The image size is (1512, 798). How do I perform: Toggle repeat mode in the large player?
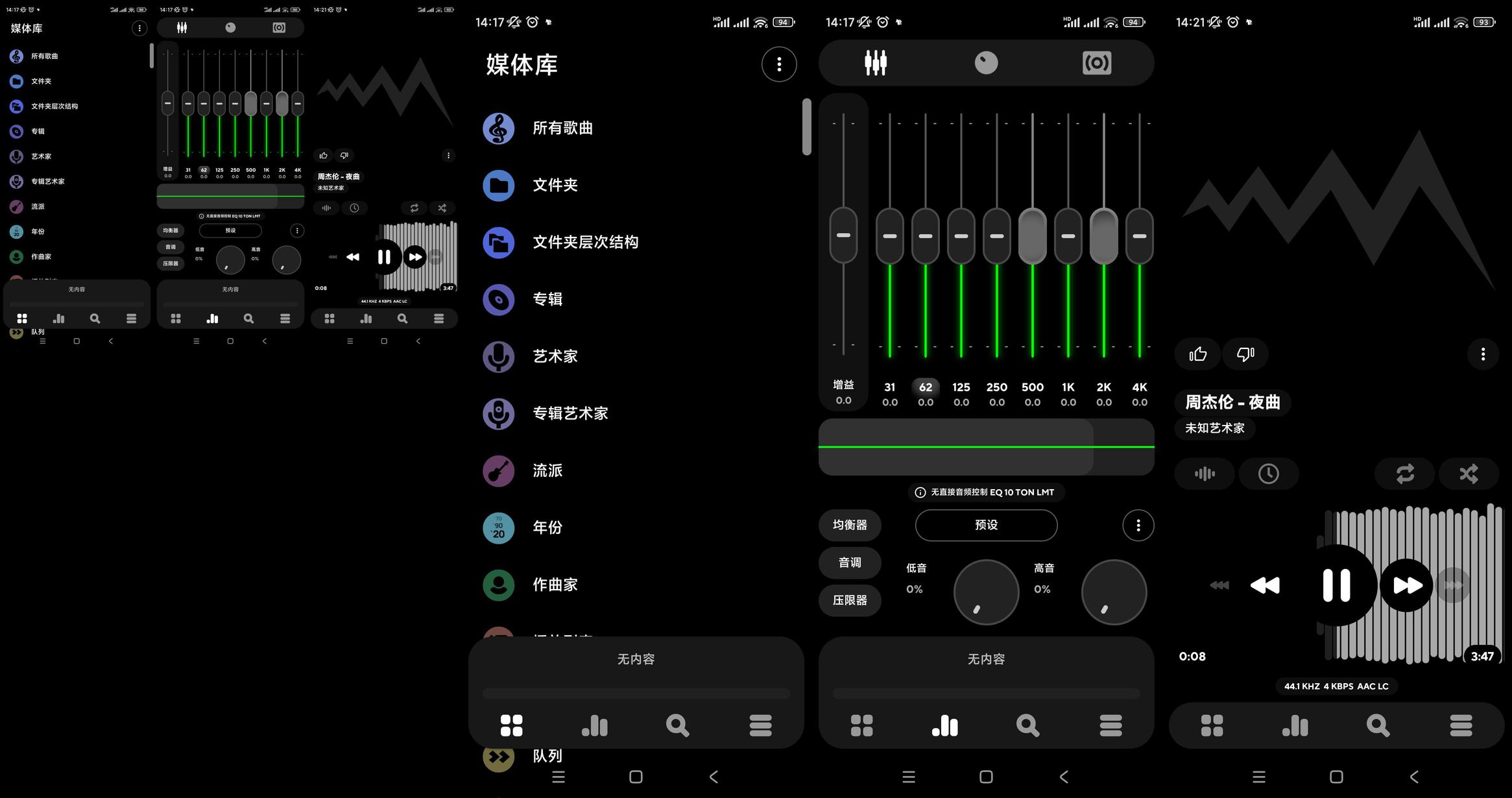pyautogui.click(x=1405, y=474)
